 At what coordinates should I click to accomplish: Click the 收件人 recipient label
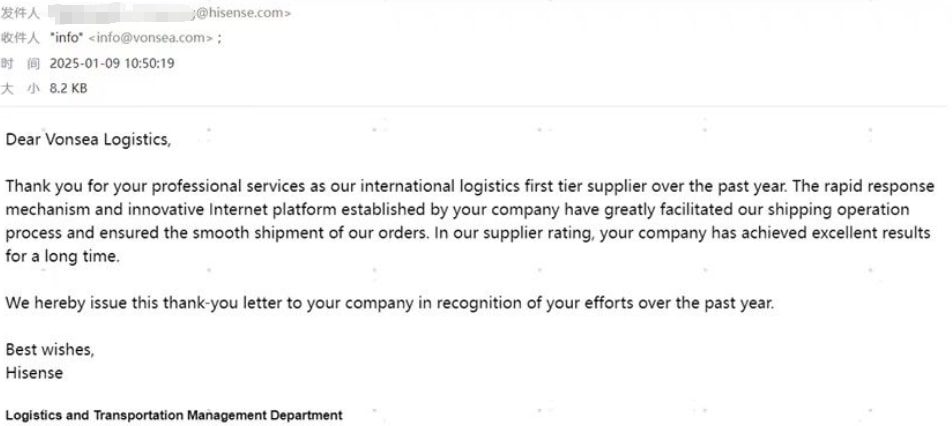(x=20, y=38)
